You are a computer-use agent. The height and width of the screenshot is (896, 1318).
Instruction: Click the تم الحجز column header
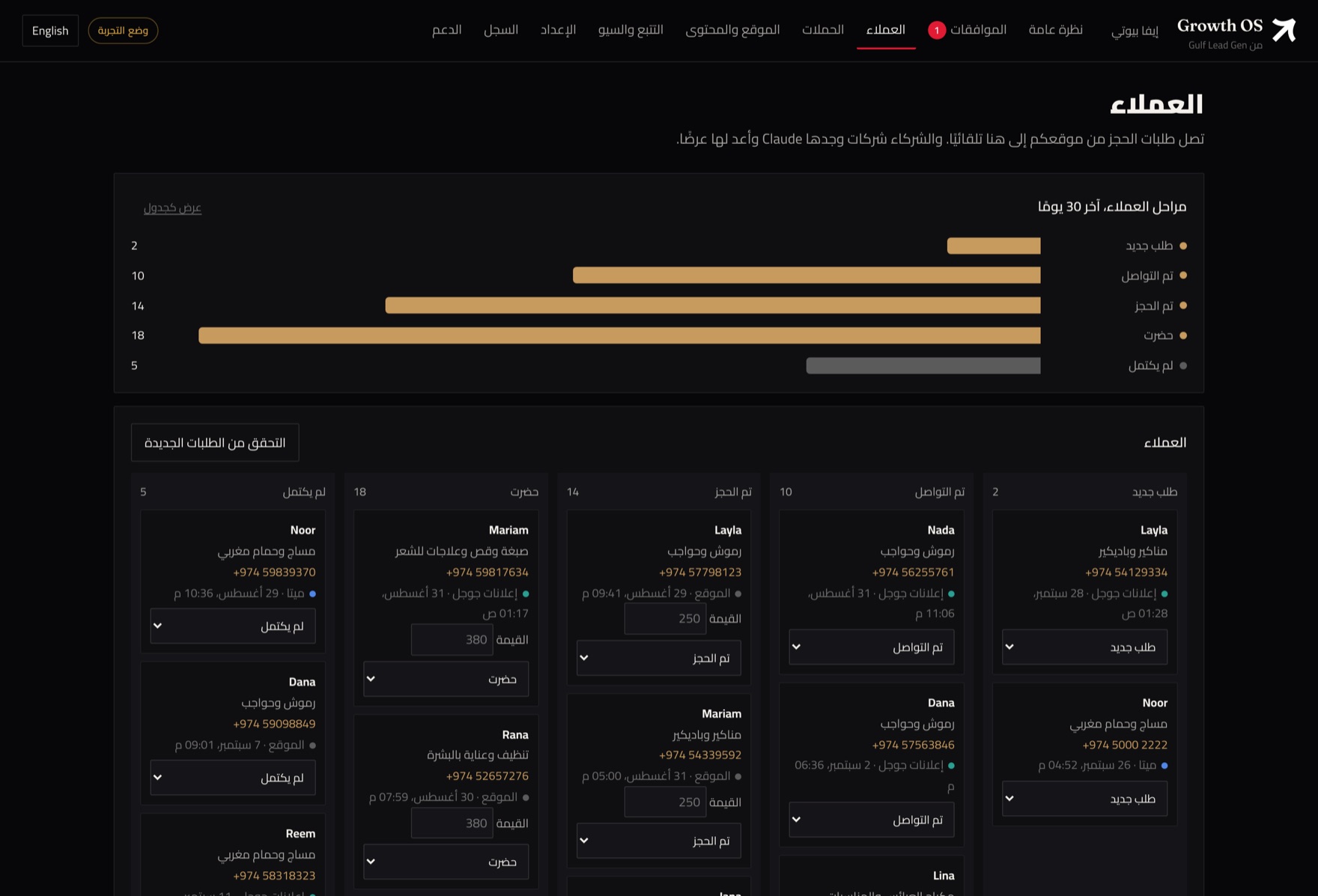pos(733,492)
